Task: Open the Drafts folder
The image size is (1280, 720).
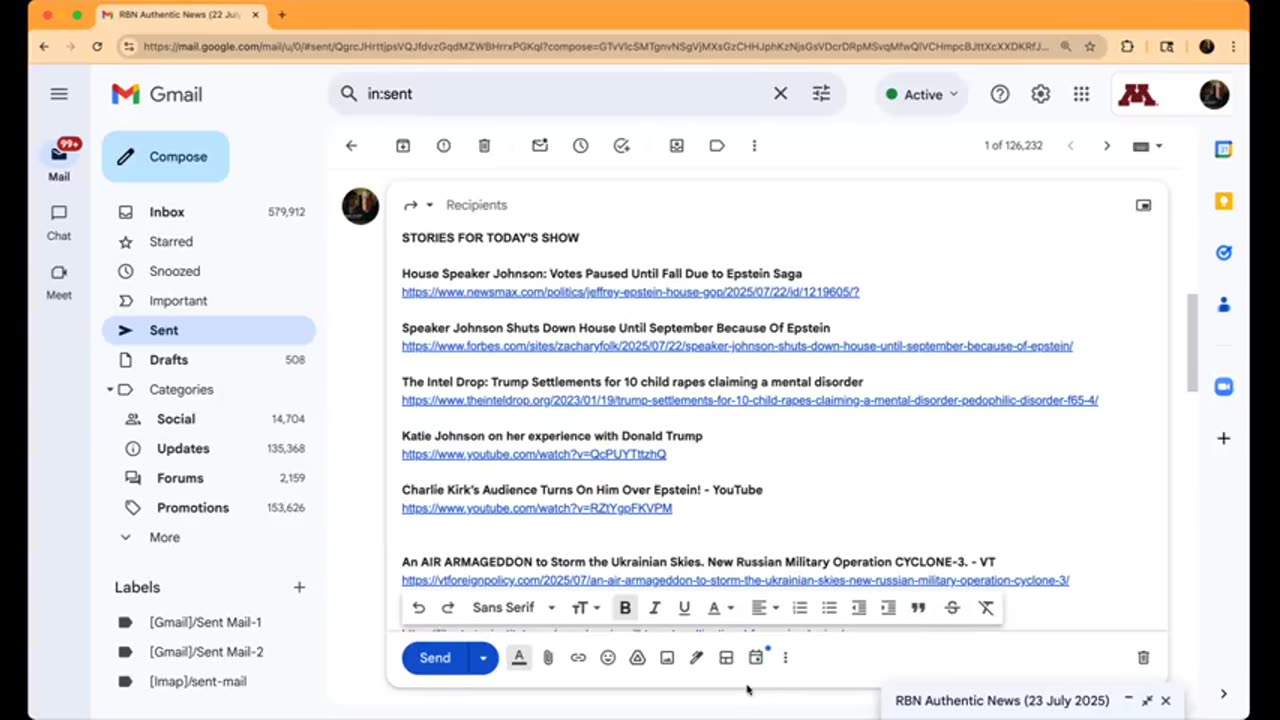Action: 209,360
